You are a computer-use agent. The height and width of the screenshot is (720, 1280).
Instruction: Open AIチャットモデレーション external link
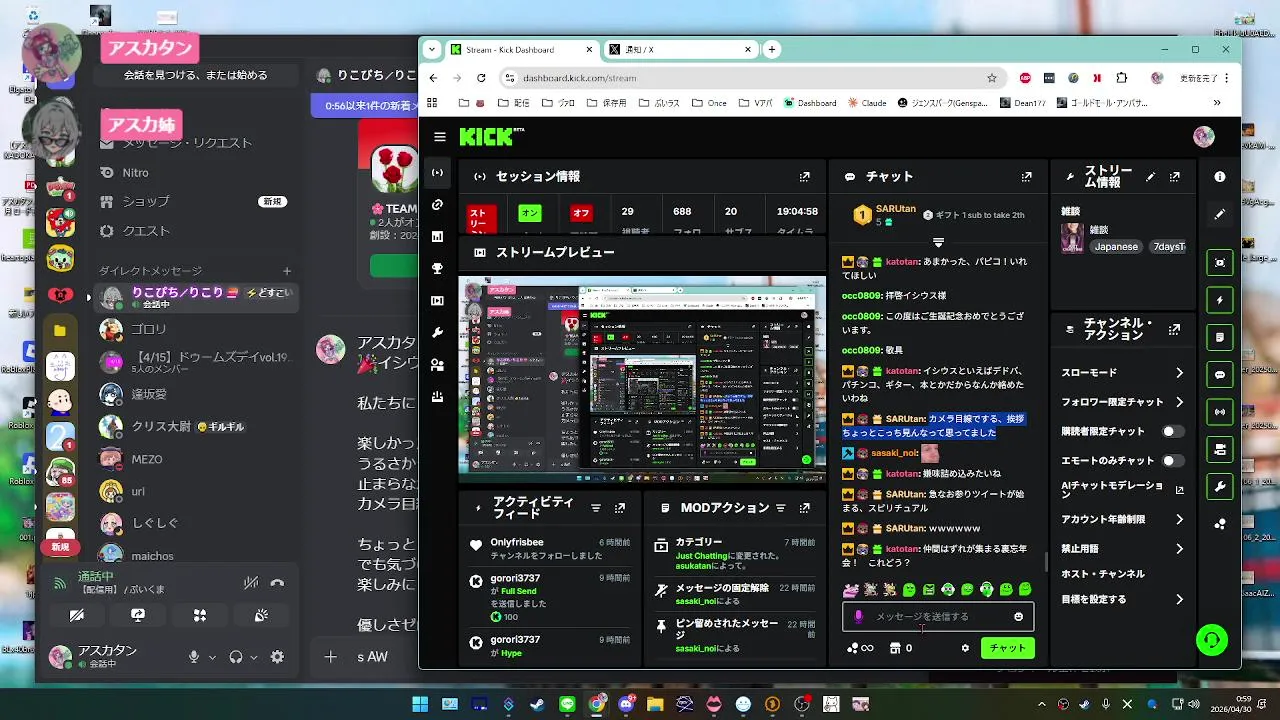(x=1180, y=490)
